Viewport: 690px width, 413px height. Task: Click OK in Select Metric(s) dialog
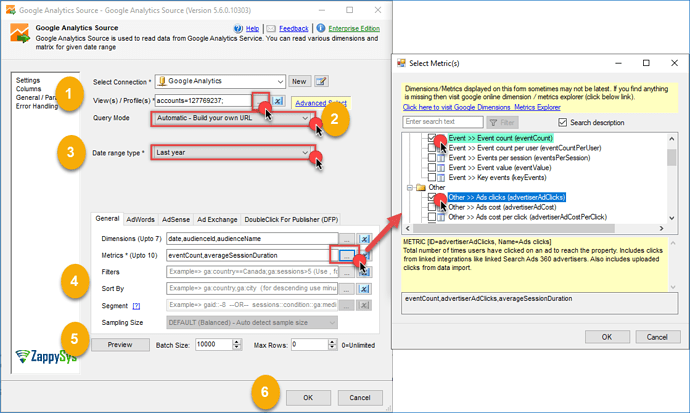[607, 337]
